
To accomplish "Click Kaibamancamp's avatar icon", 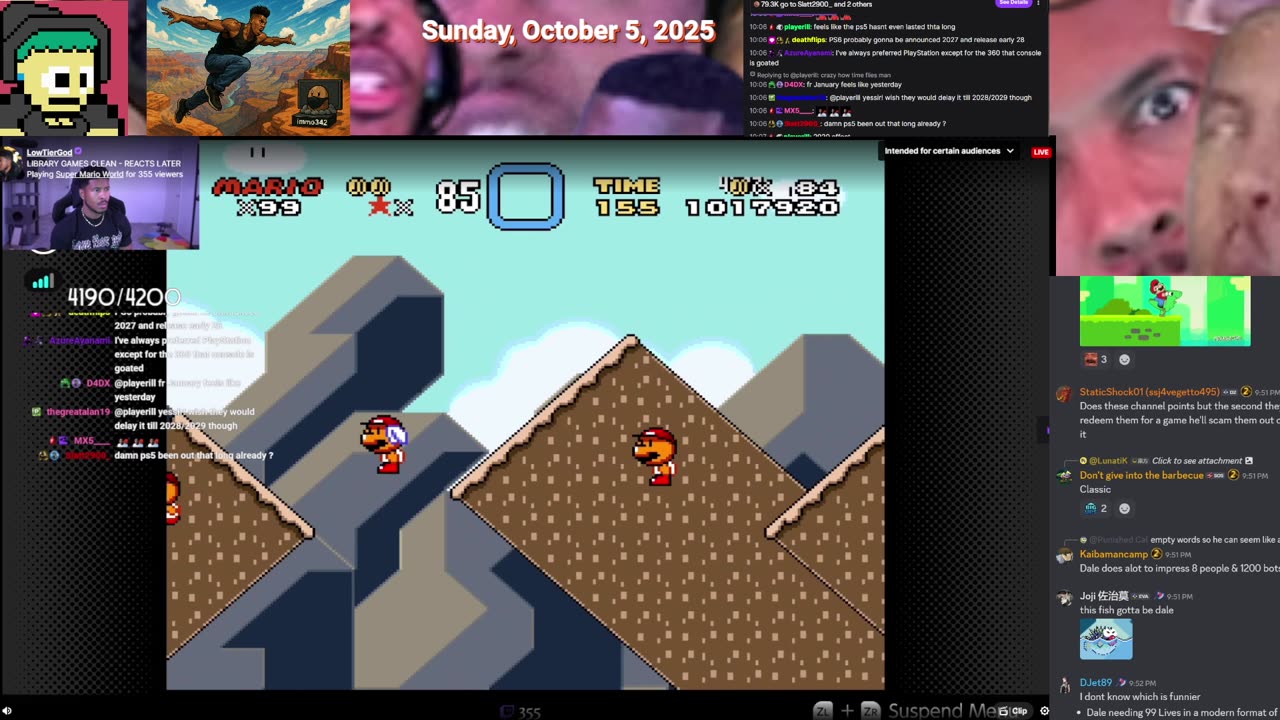I will pos(1064,556).
